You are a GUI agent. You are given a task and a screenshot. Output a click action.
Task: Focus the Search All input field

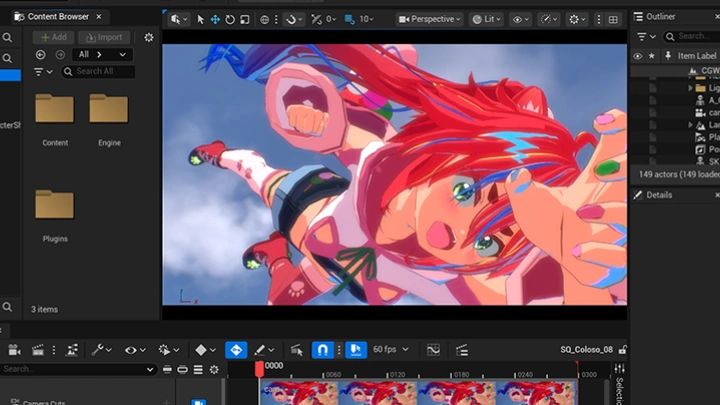pyautogui.click(x=98, y=71)
